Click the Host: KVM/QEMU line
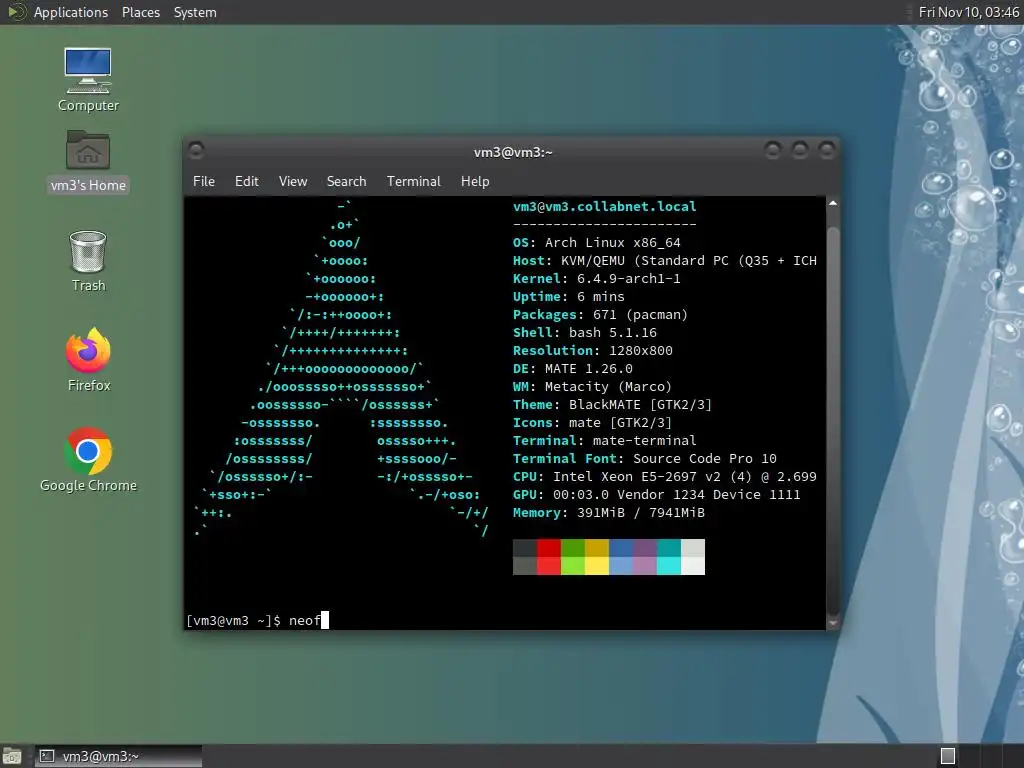 point(665,261)
